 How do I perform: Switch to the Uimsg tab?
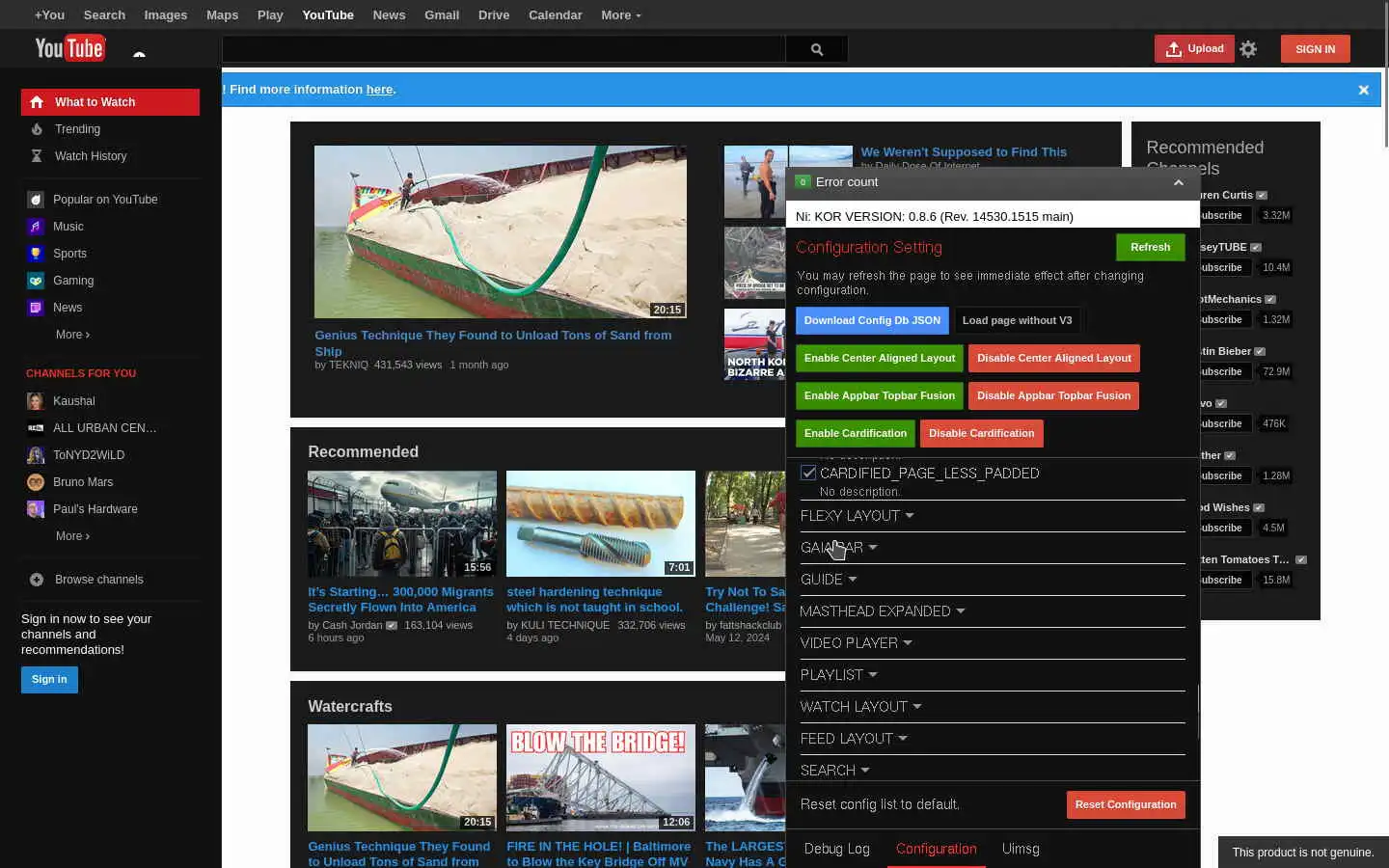[x=1021, y=849]
